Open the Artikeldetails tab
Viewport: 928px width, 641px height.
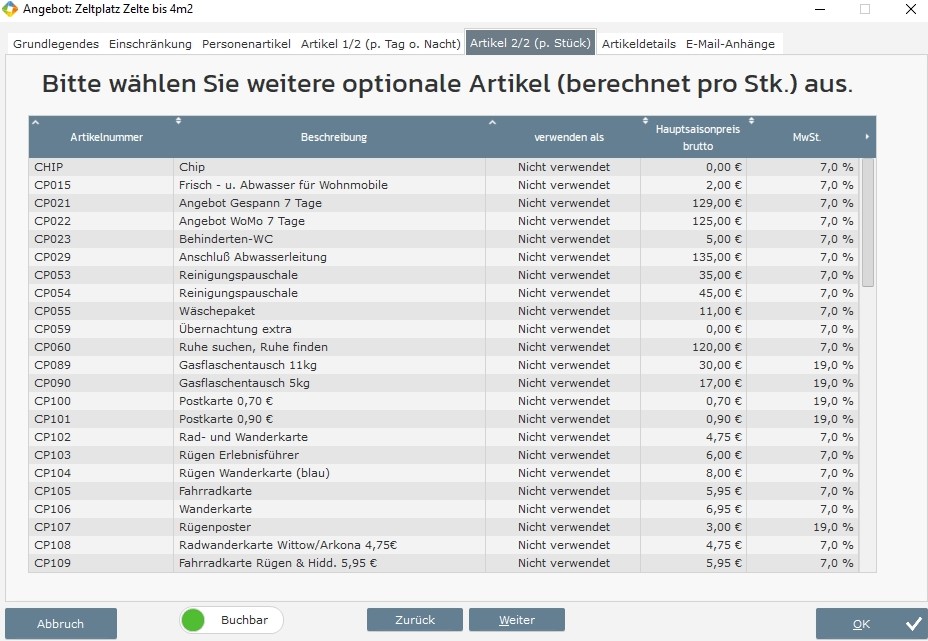click(x=639, y=44)
